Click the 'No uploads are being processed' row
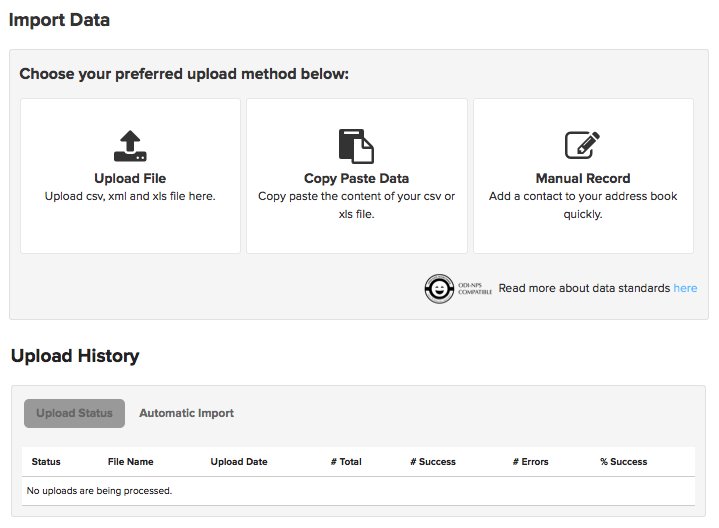The image size is (719, 528). point(99,491)
